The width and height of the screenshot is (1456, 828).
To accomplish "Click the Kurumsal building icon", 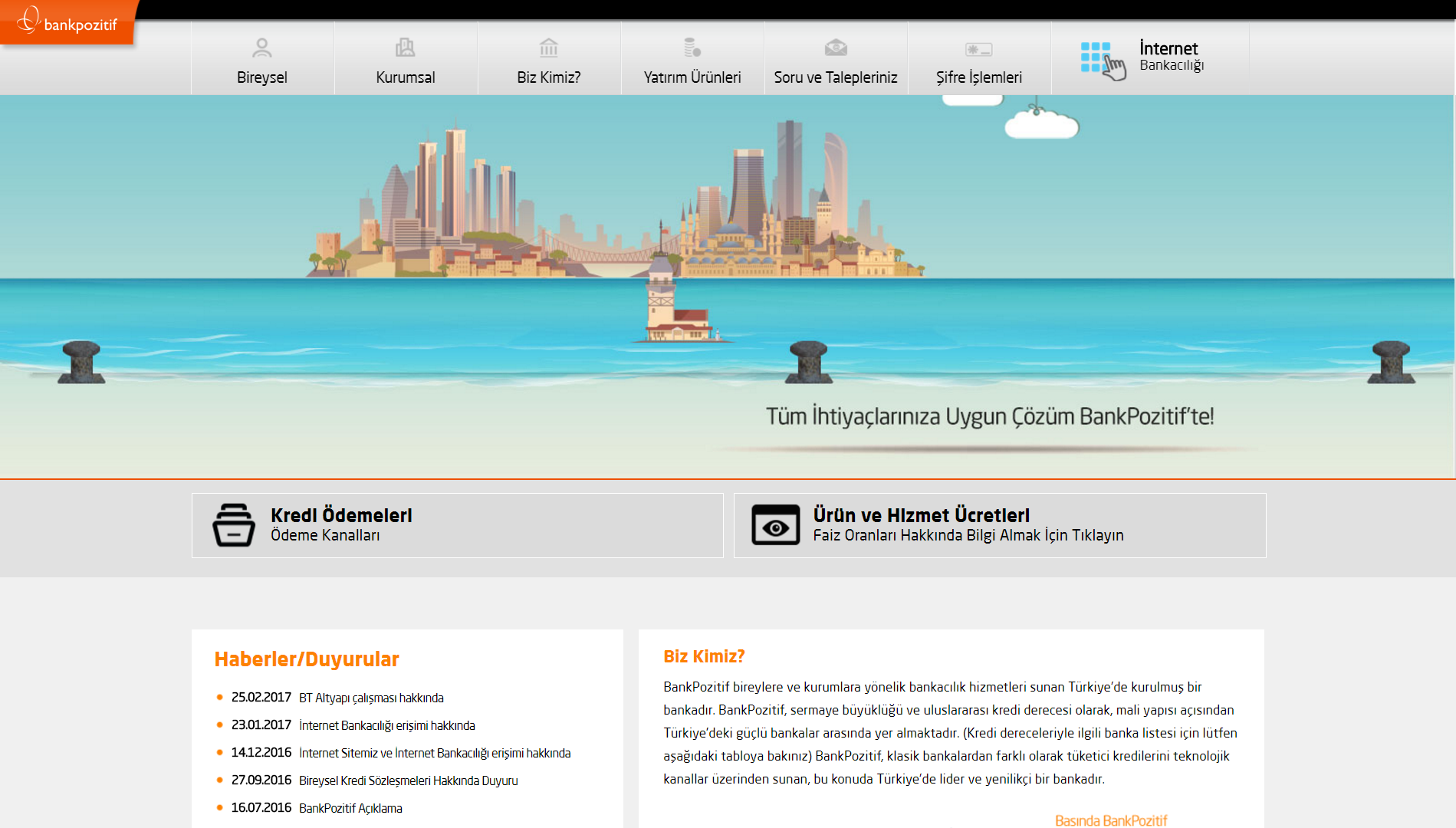I will (405, 48).
